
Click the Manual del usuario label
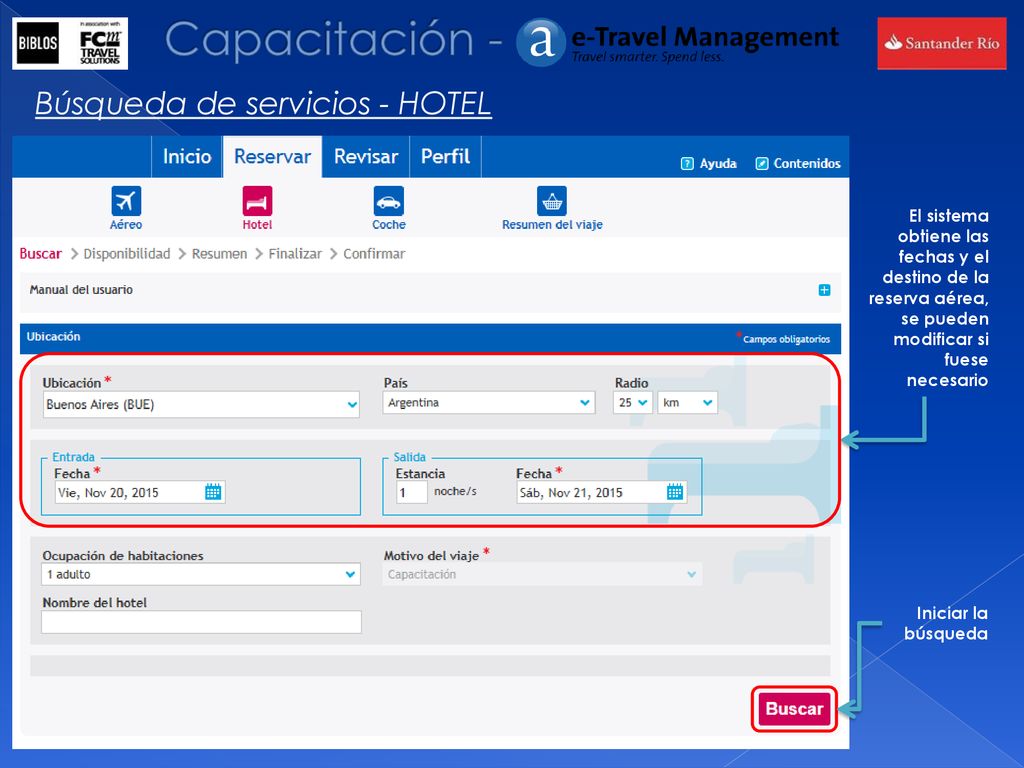(81, 289)
